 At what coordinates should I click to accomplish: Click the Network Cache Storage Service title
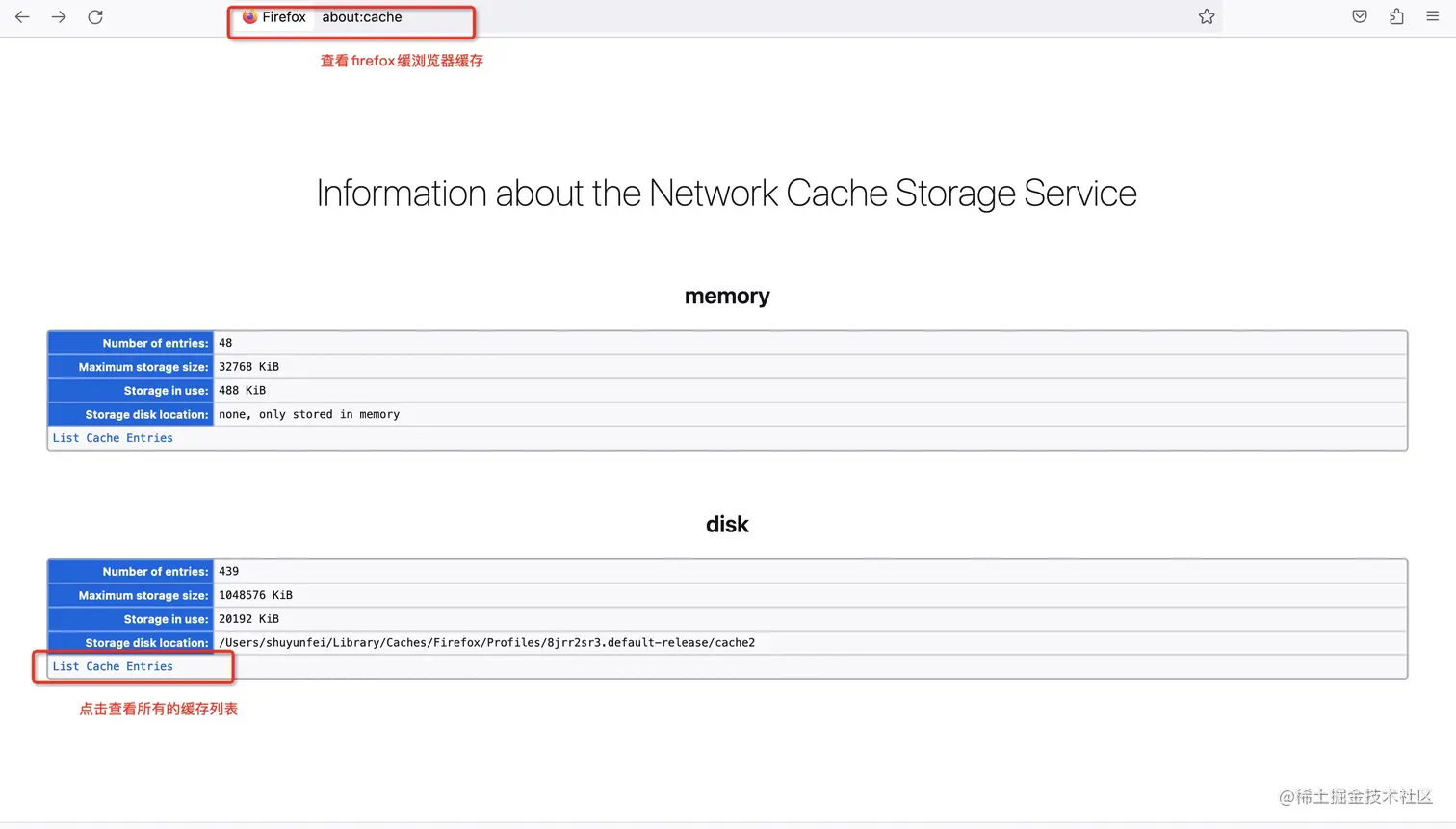727,194
